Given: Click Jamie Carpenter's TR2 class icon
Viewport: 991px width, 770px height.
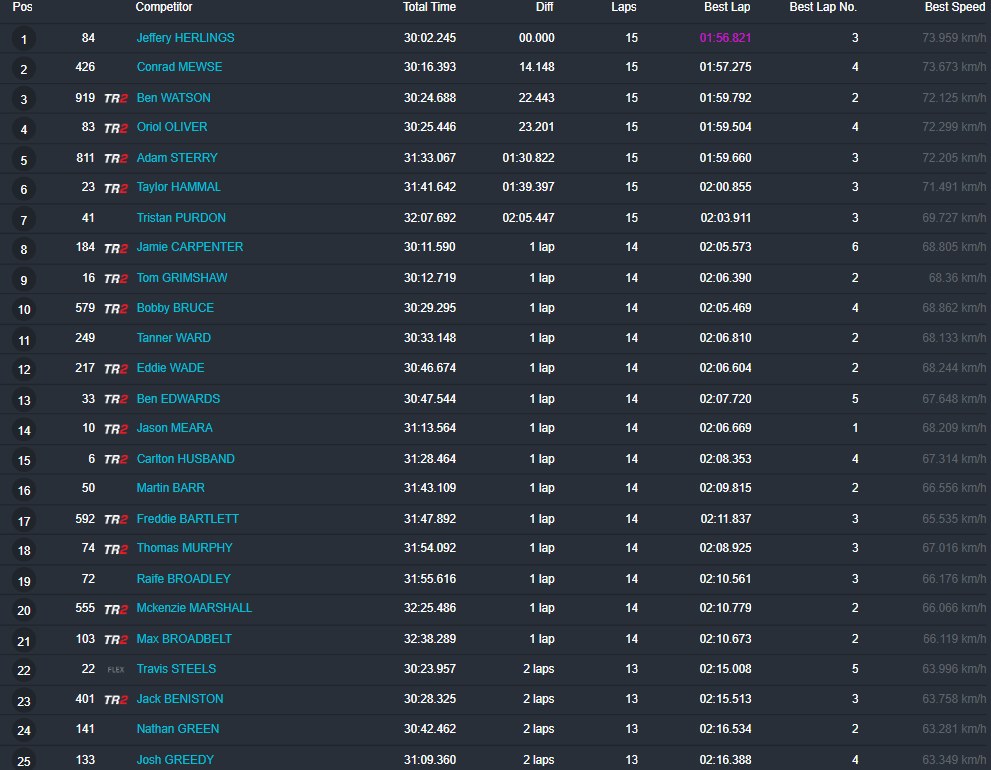Looking at the screenshot, I should tap(116, 247).
